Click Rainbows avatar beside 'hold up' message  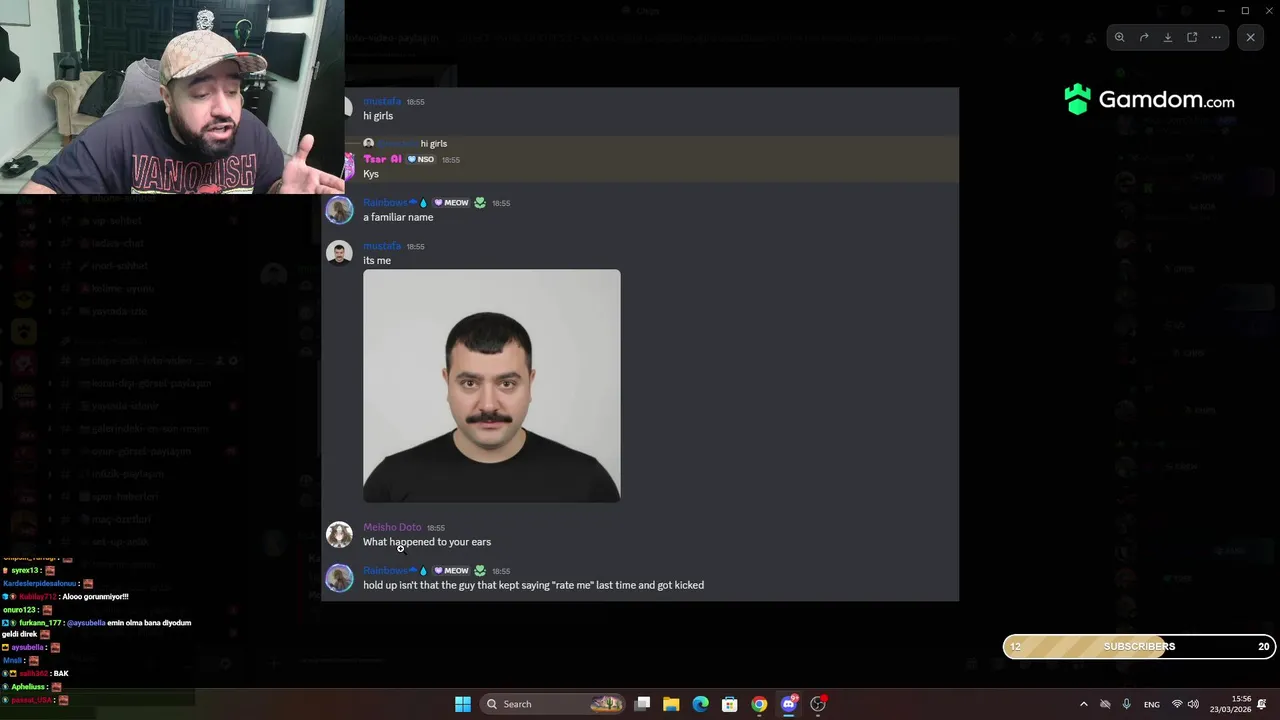click(x=339, y=578)
